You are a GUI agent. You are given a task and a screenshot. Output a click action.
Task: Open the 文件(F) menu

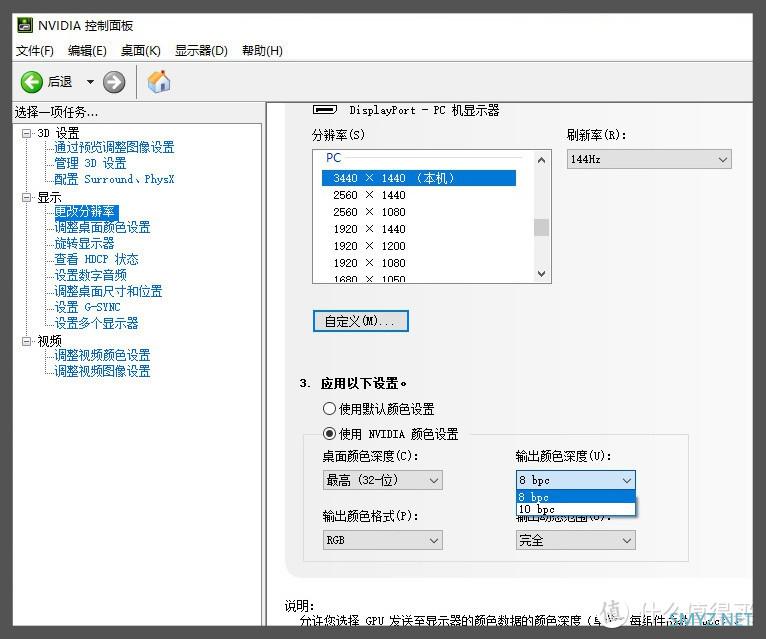(x=34, y=51)
